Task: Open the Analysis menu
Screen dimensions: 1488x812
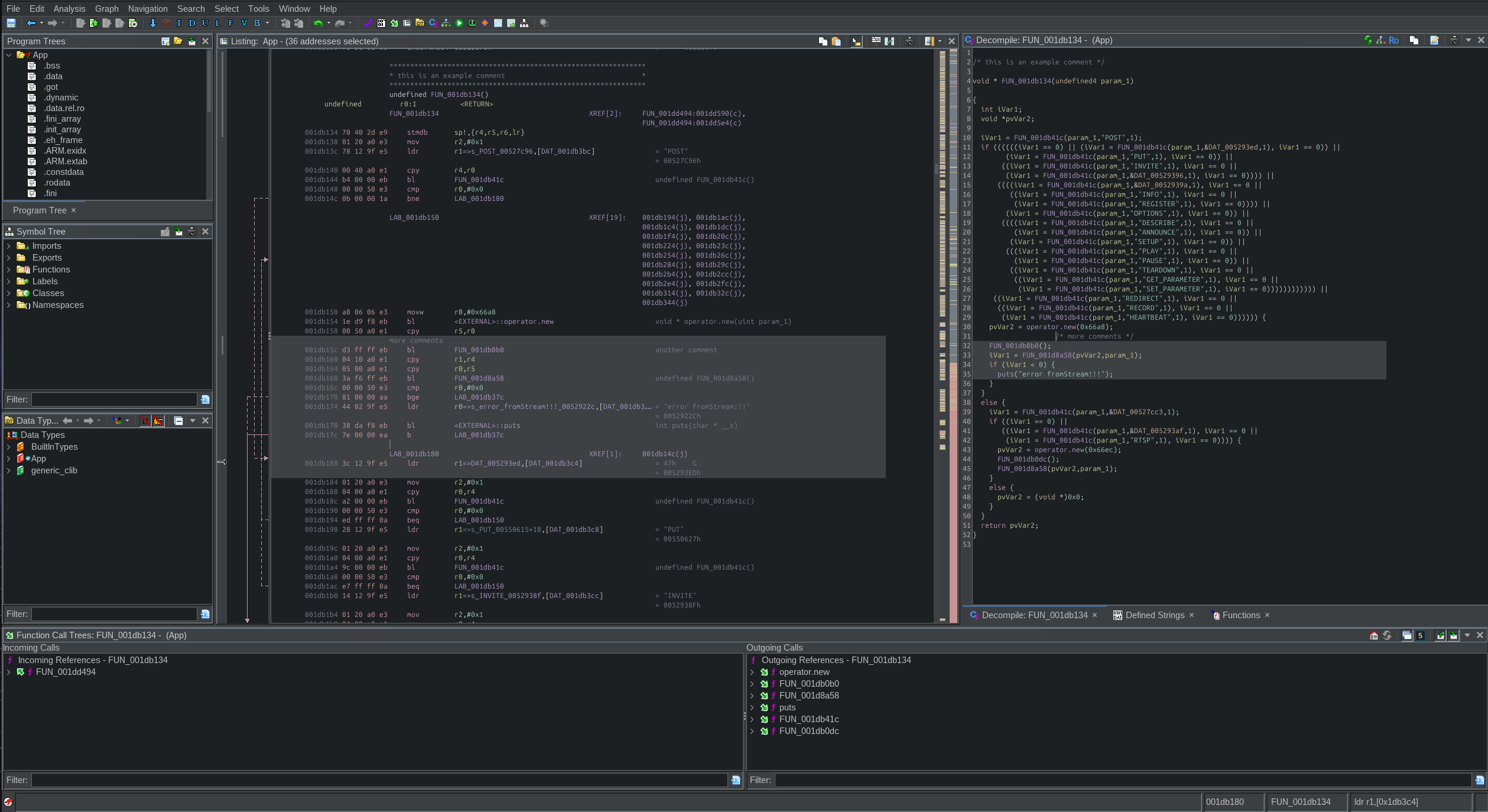Action: click(x=69, y=8)
